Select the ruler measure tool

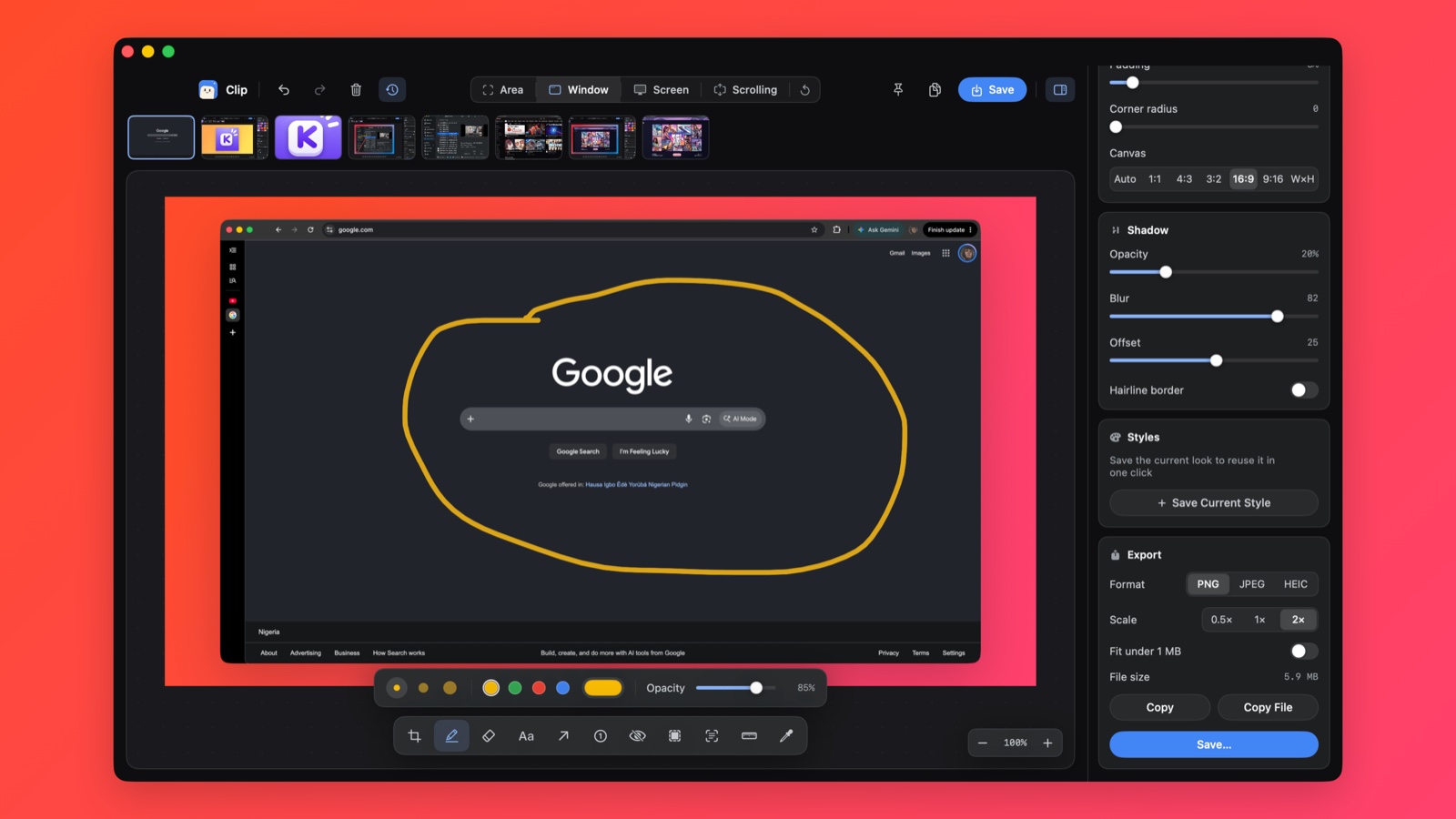point(749,736)
